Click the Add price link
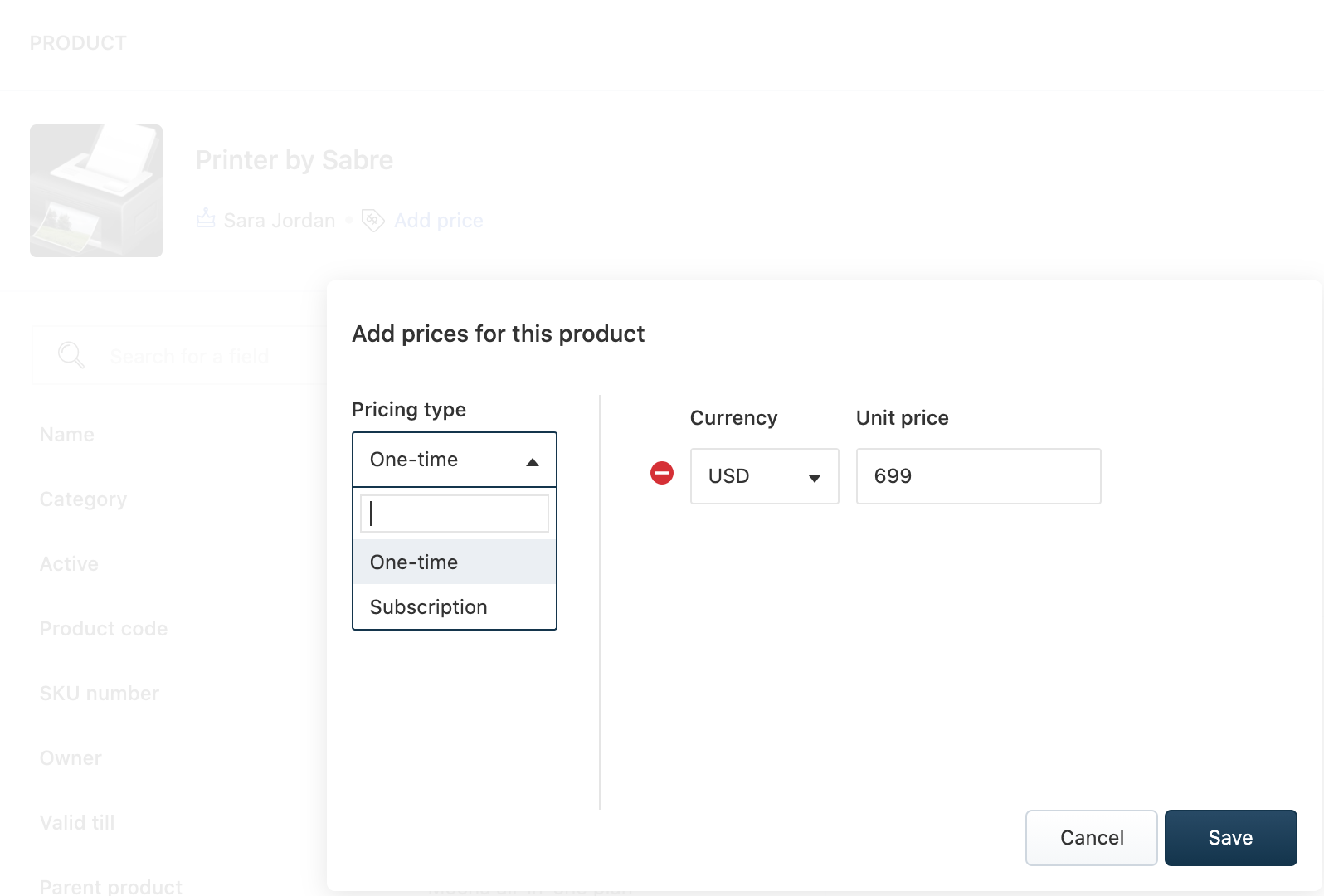1324x896 pixels. click(438, 221)
